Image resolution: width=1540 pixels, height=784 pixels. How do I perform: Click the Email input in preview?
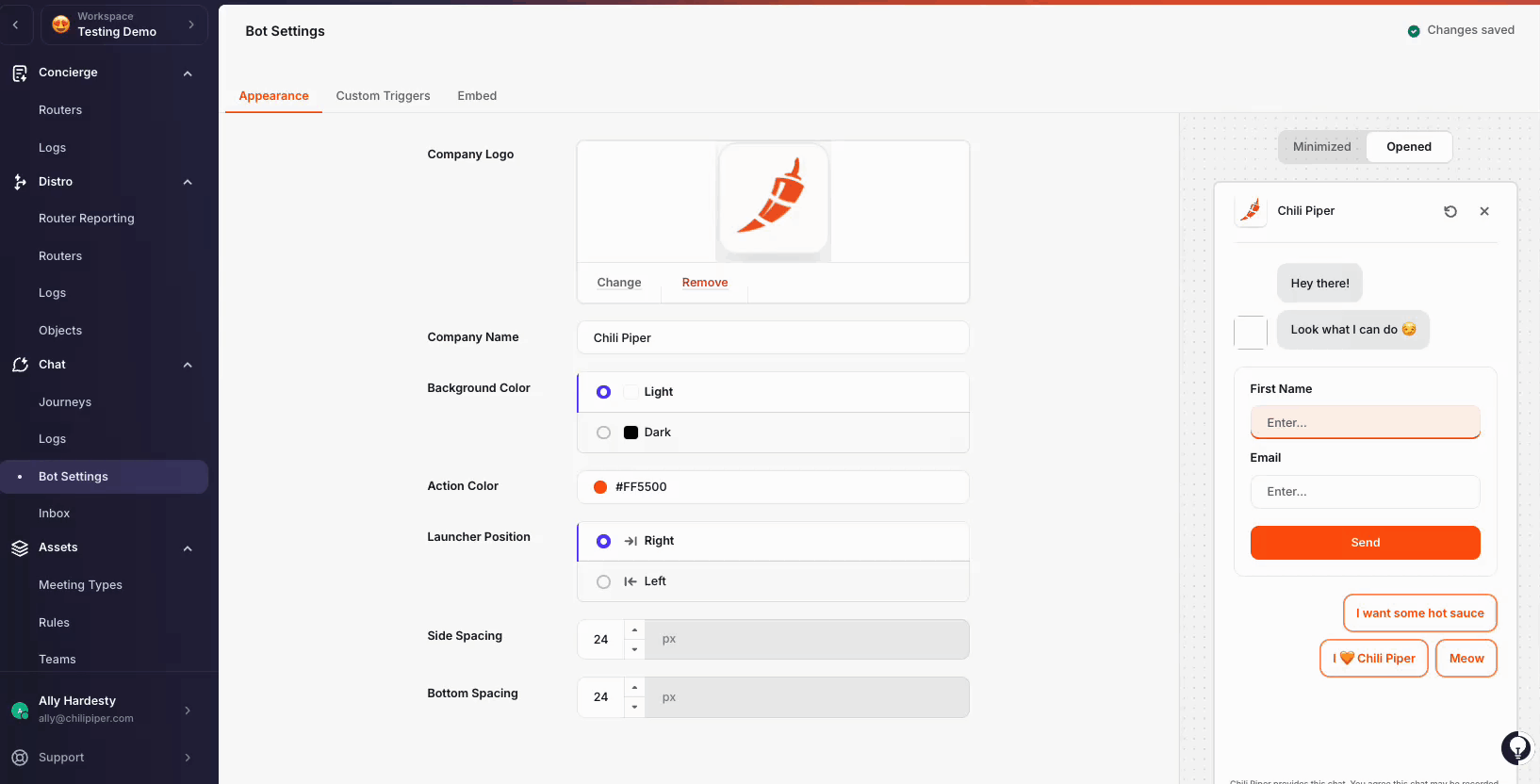(x=1365, y=492)
